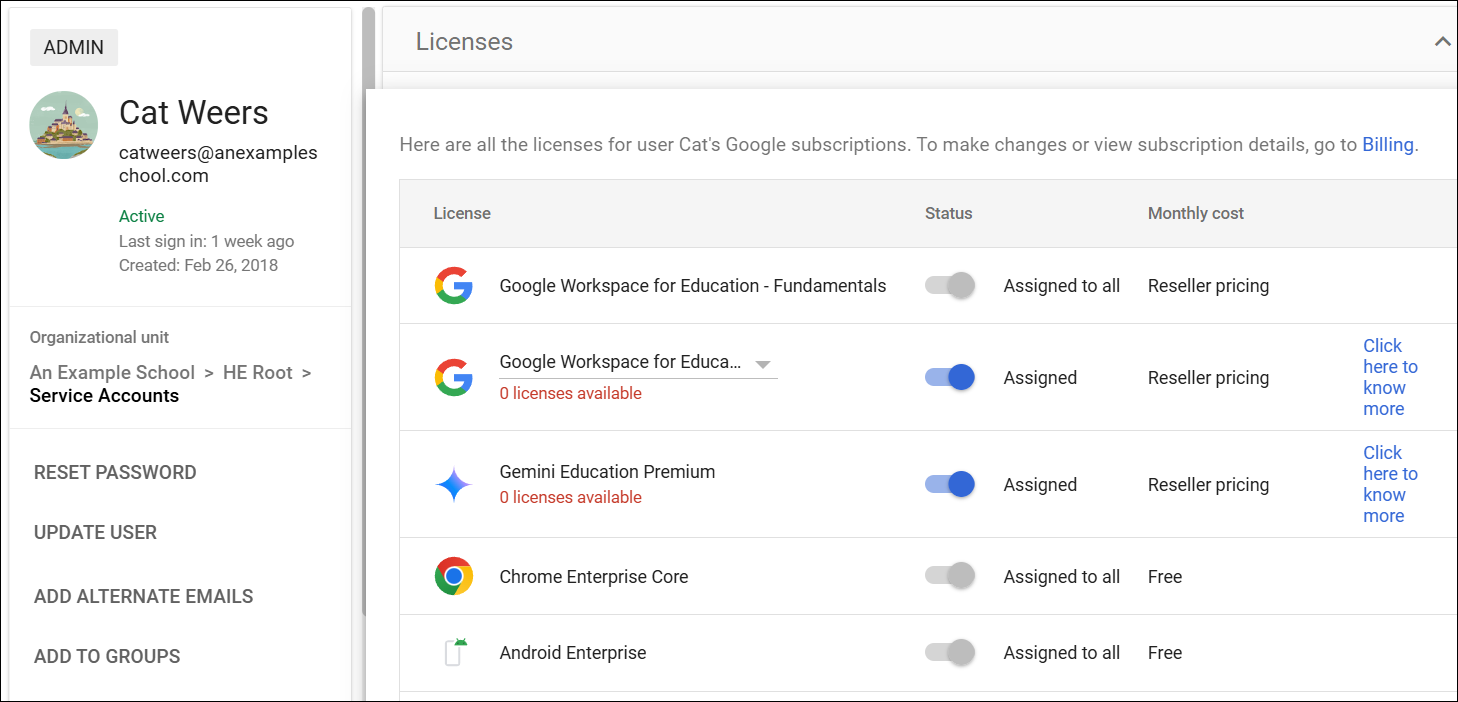Viewport: 1458px width, 702px height.
Task: Click the Chrome Enterprise Core icon
Action: [453, 577]
